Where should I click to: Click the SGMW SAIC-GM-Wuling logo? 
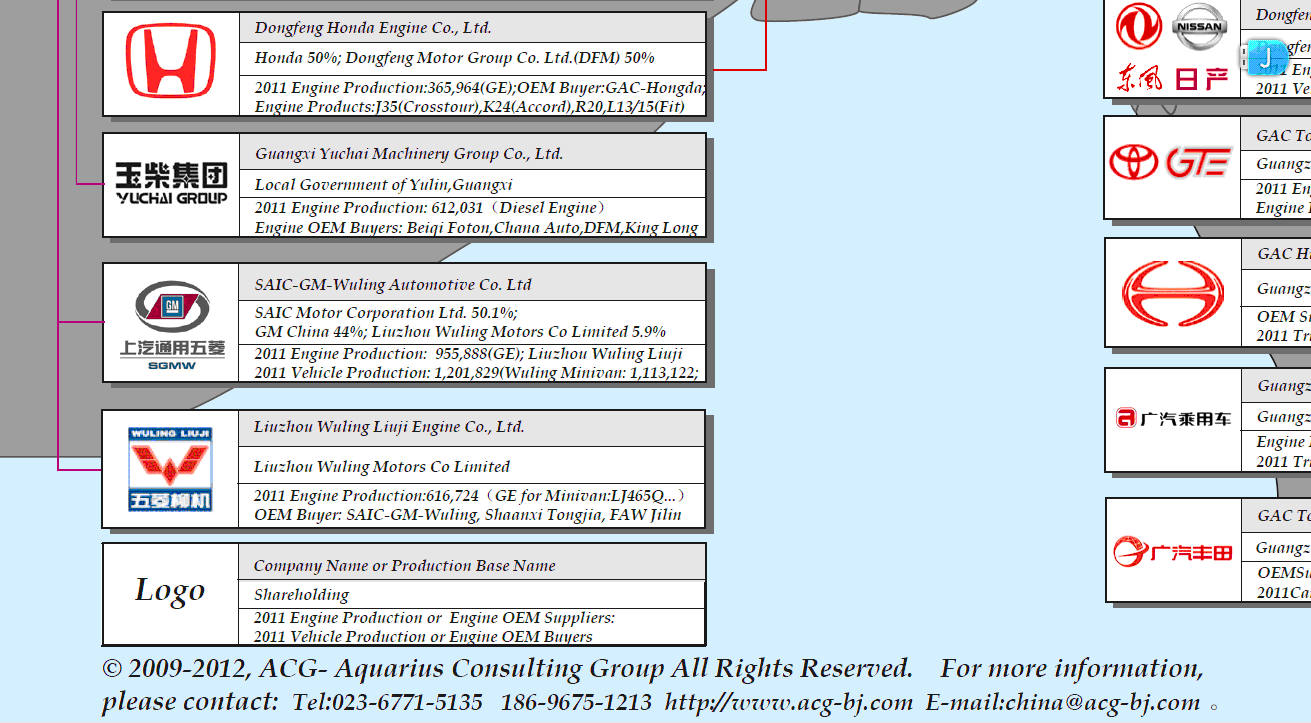[172, 325]
